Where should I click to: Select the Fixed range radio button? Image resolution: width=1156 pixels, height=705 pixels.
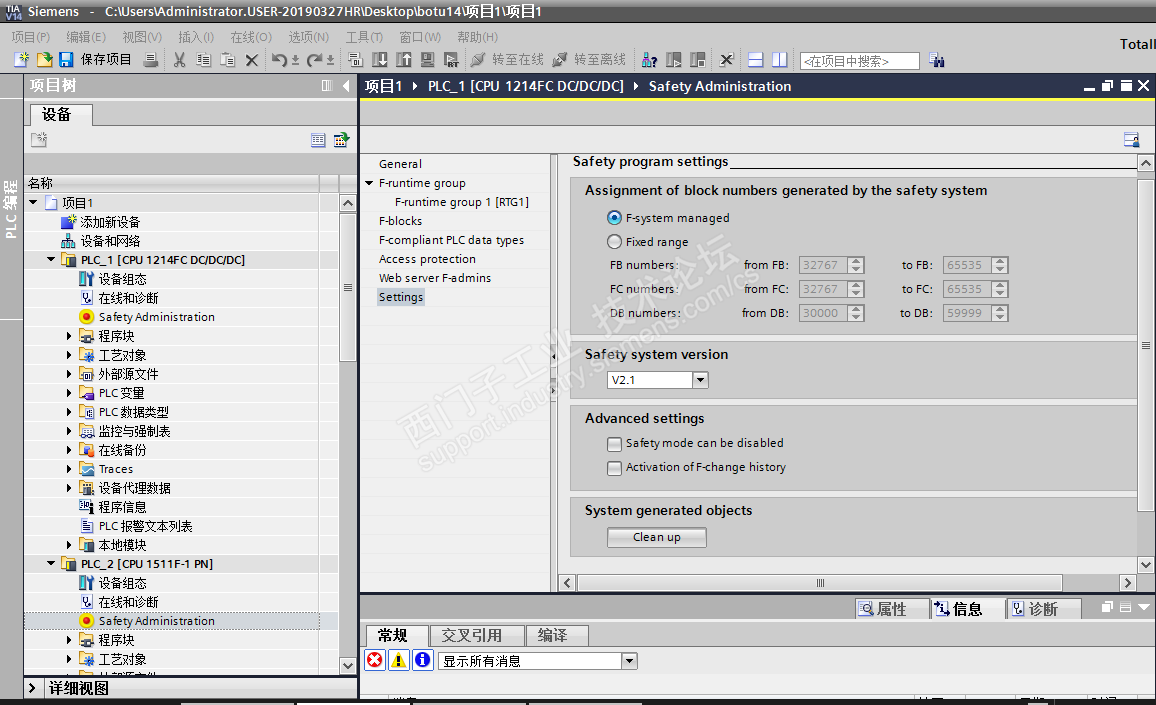(x=614, y=242)
